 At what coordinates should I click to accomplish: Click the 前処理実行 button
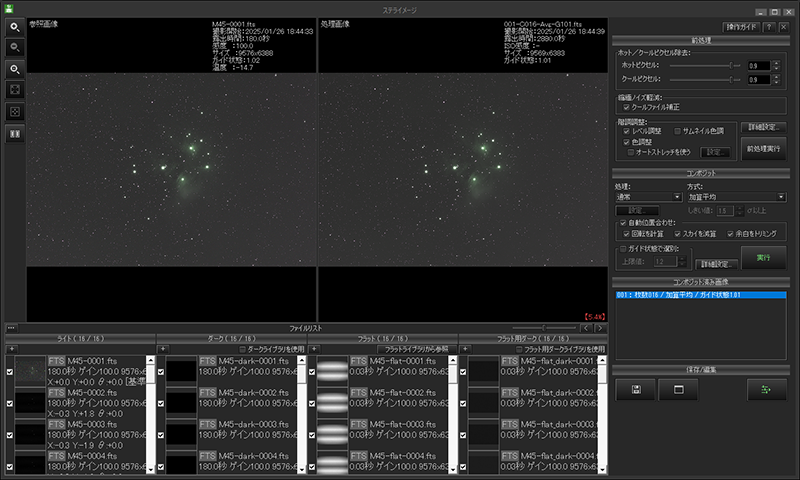tap(763, 149)
